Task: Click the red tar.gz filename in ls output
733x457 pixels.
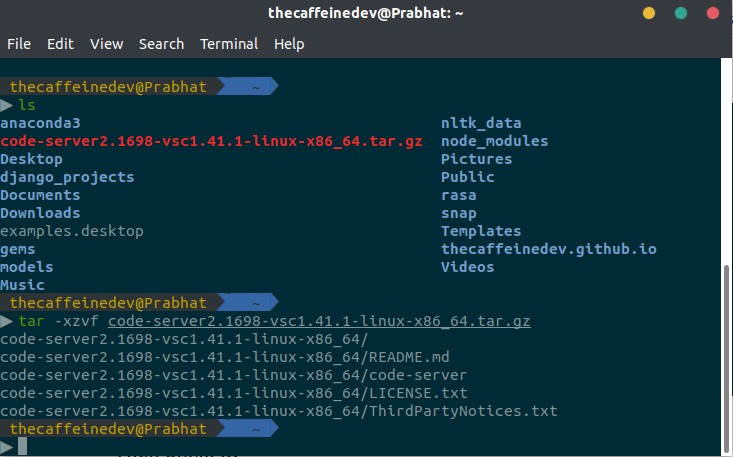Action: pyautogui.click(x=211, y=141)
